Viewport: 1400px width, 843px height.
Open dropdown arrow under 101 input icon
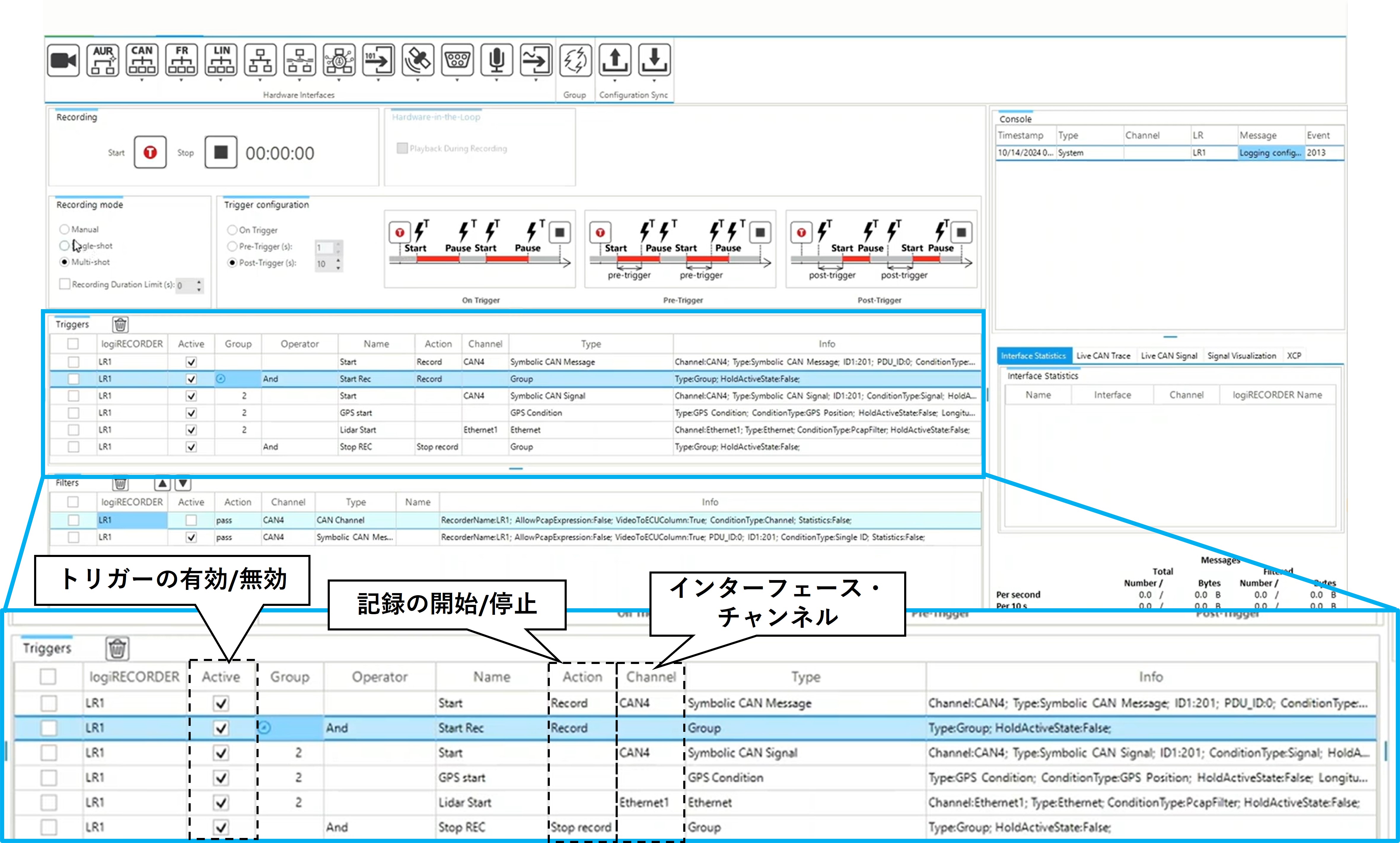(x=378, y=81)
